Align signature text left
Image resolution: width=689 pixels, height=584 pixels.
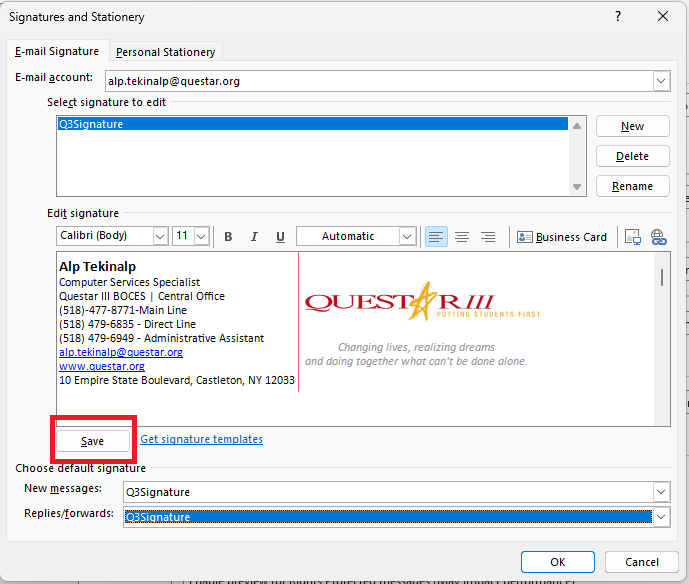[x=436, y=237]
